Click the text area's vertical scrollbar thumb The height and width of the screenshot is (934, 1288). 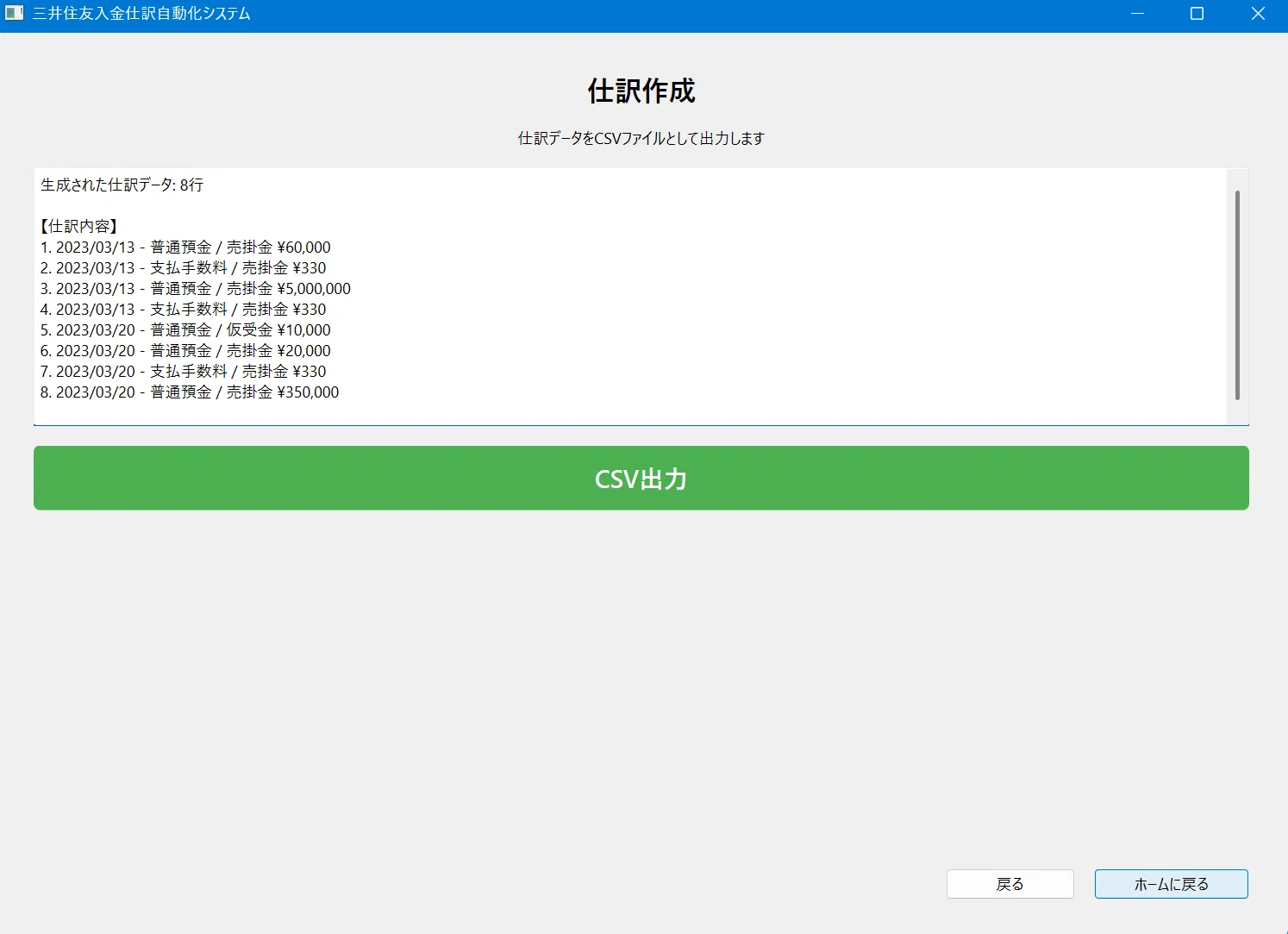click(x=1237, y=295)
